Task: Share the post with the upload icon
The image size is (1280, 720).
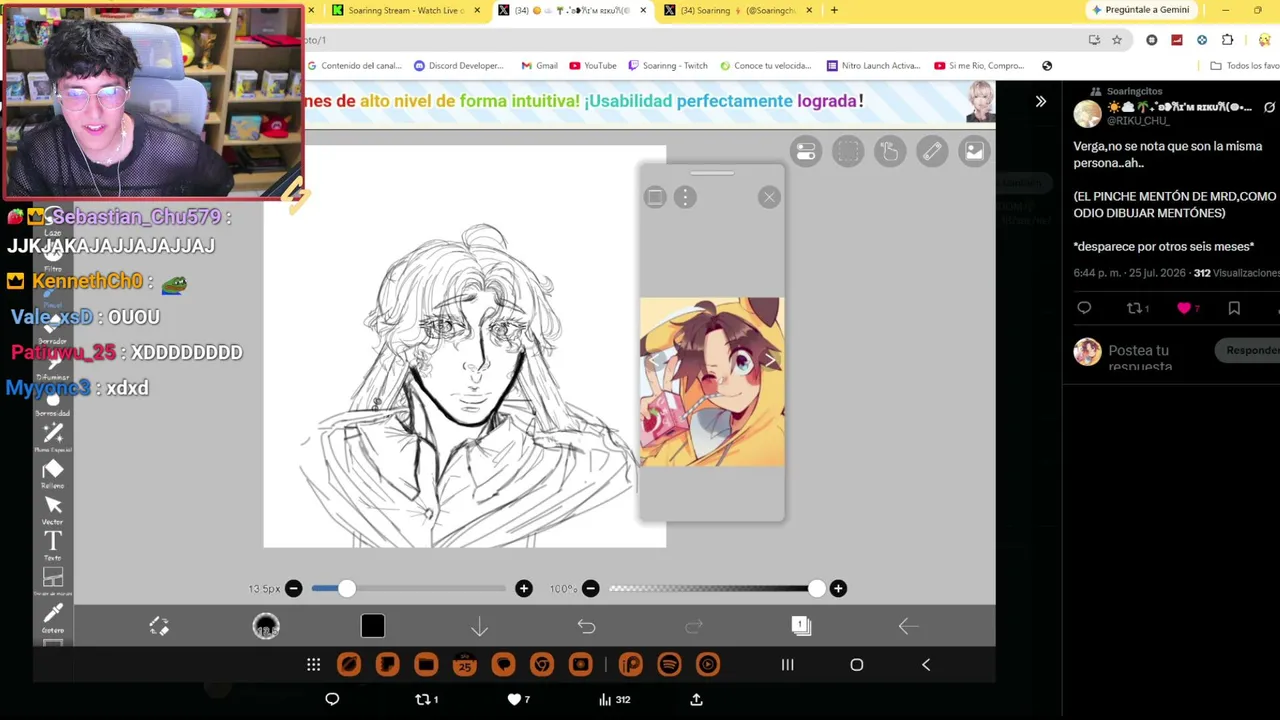Action: click(696, 700)
